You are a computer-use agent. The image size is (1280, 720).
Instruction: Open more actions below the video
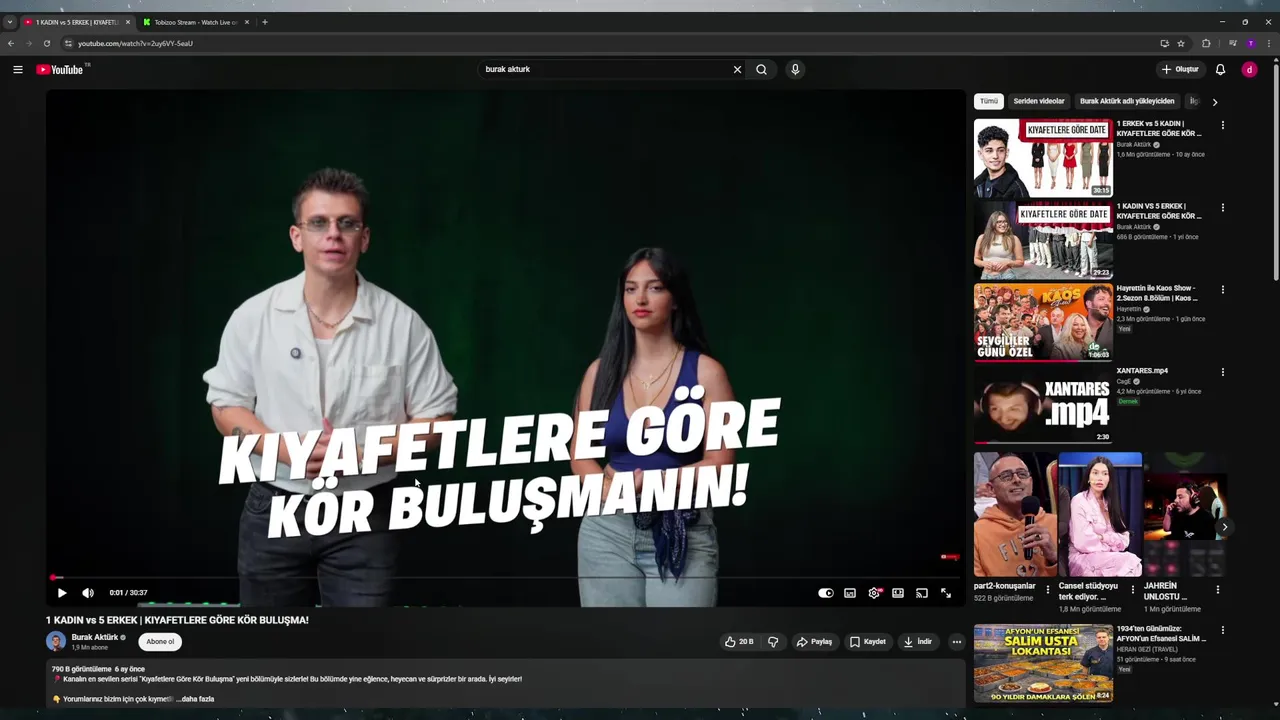point(956,642)
